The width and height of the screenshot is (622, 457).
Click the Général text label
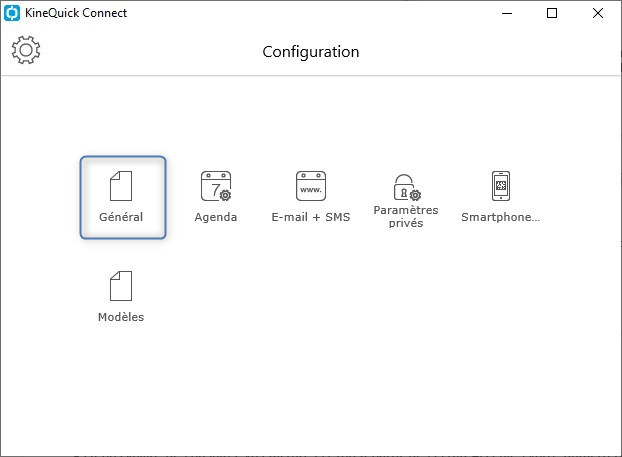click(x=121, y=217)
